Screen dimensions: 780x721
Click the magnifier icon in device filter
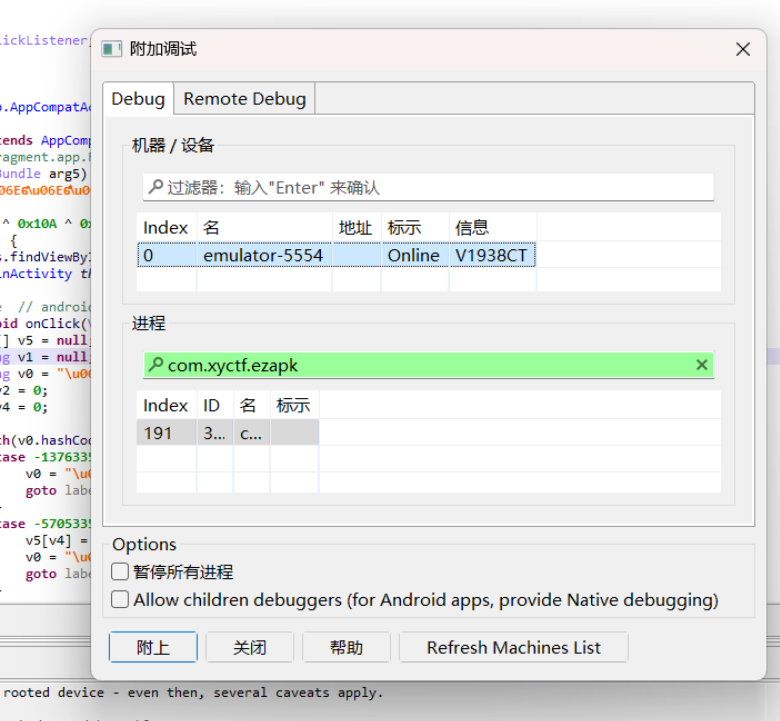click(155, 187)
